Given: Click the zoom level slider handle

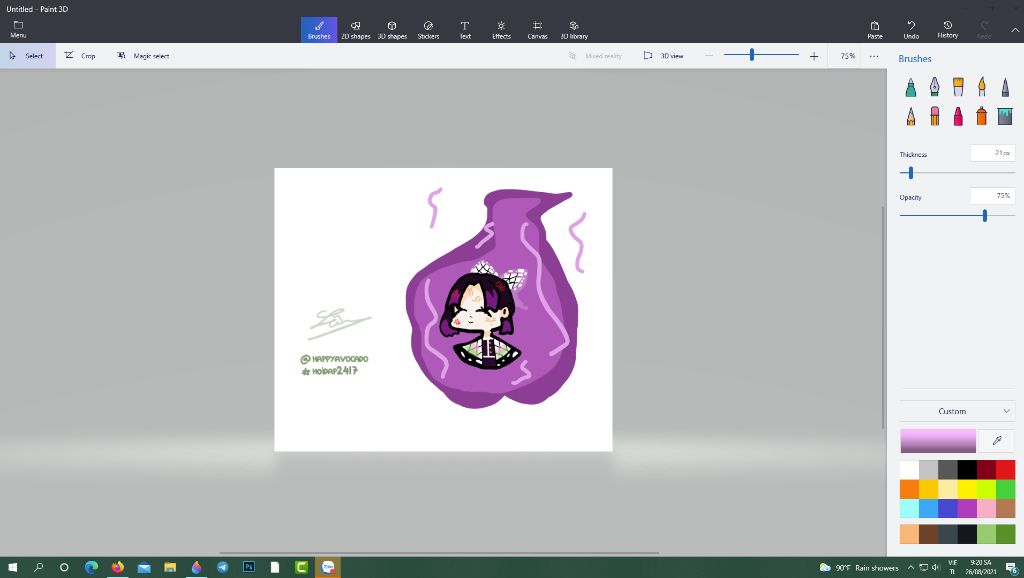Looking at the screenshot, I should 752,56.
